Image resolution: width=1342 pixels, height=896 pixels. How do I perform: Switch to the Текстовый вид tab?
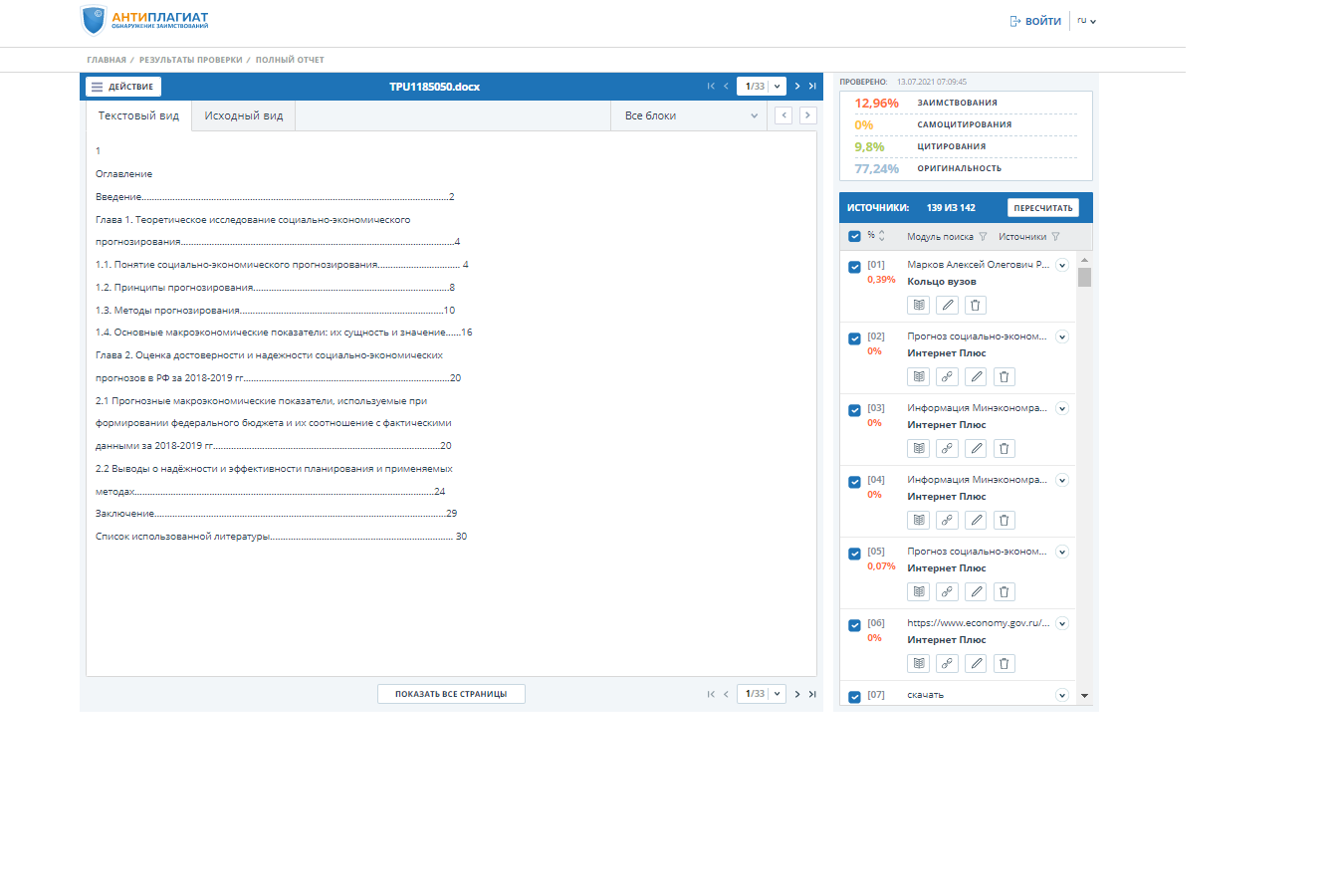(138, 115)
